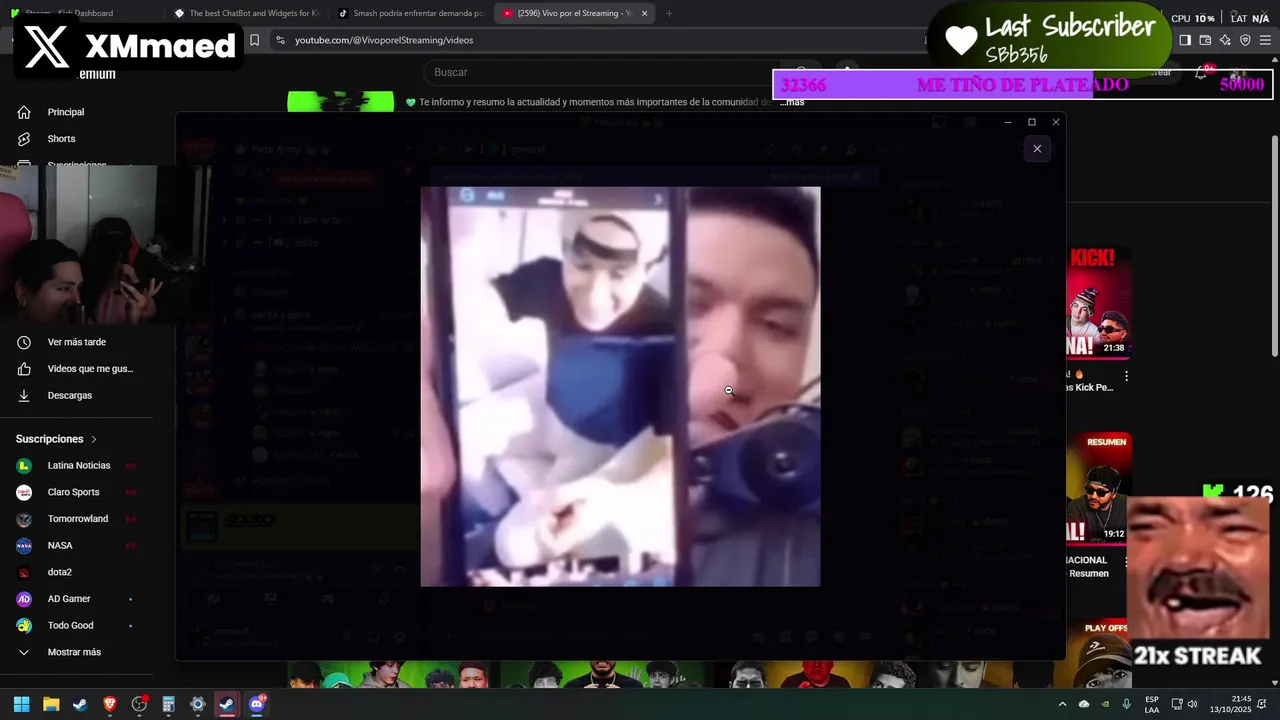Open Todo Good channel

(70, 625)
